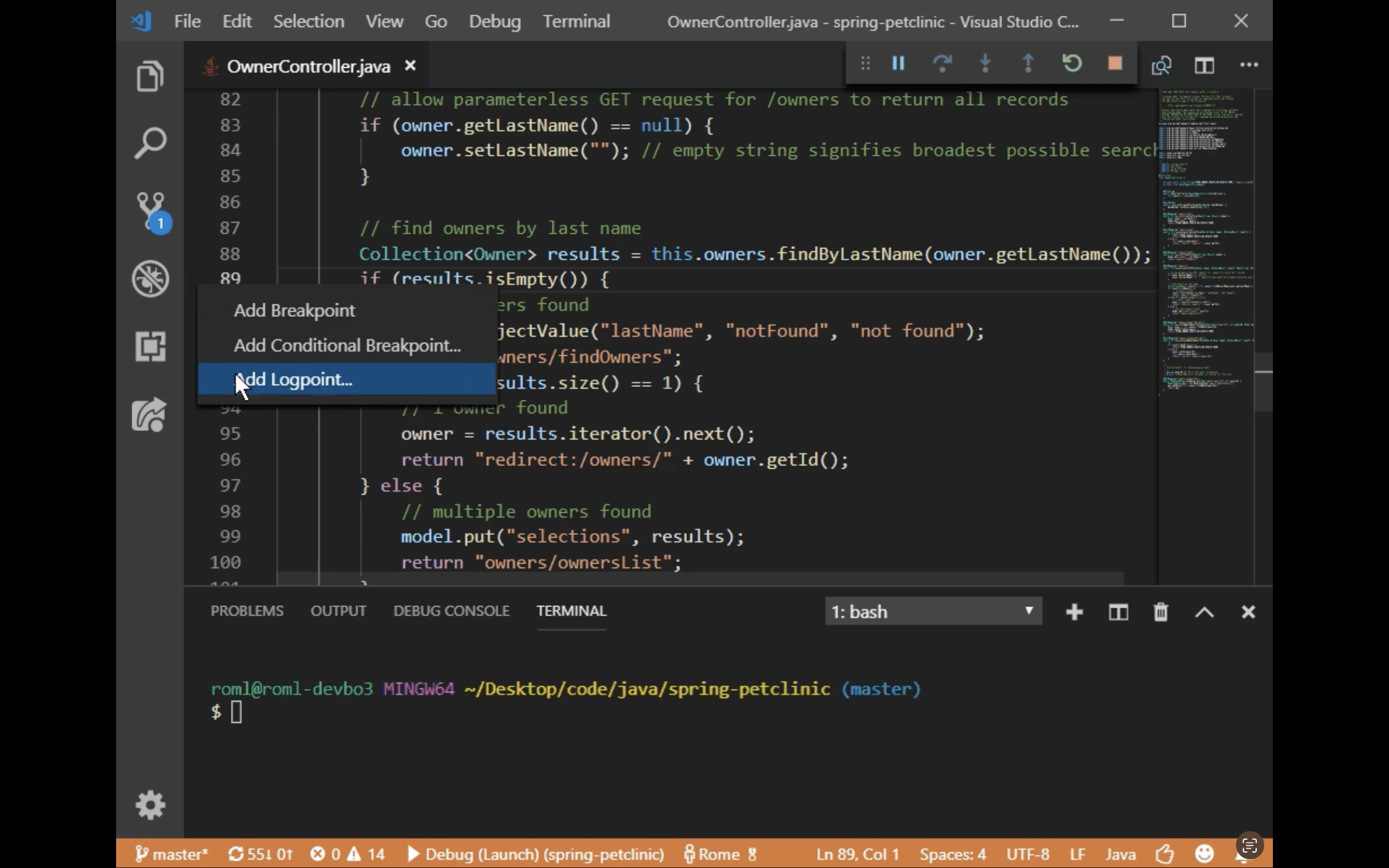Open the Terminal menu
The height and width of the screenshot is (868, 1389).
(576, 21)
